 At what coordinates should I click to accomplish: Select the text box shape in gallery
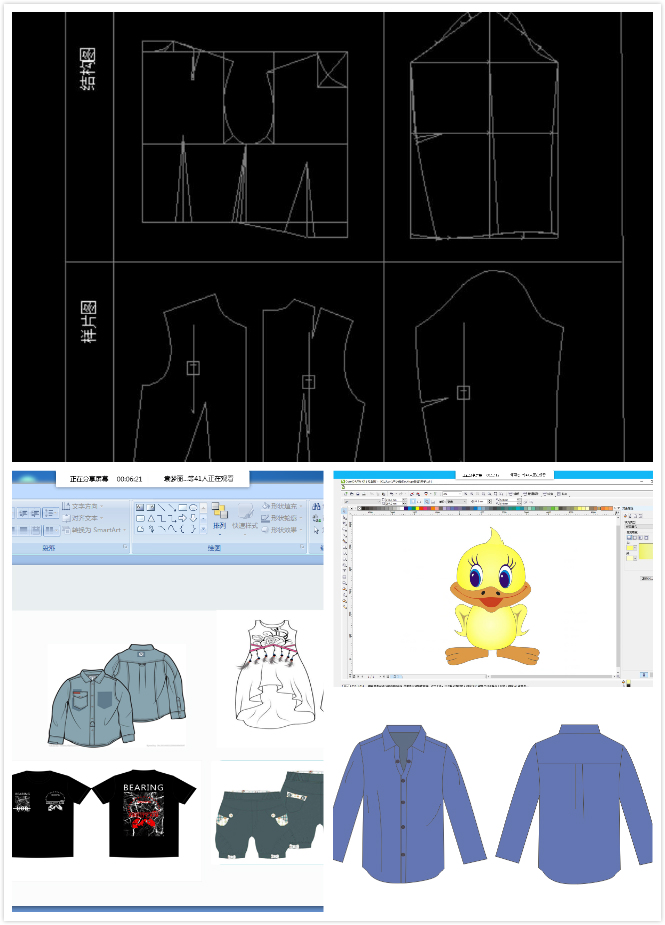150,507
